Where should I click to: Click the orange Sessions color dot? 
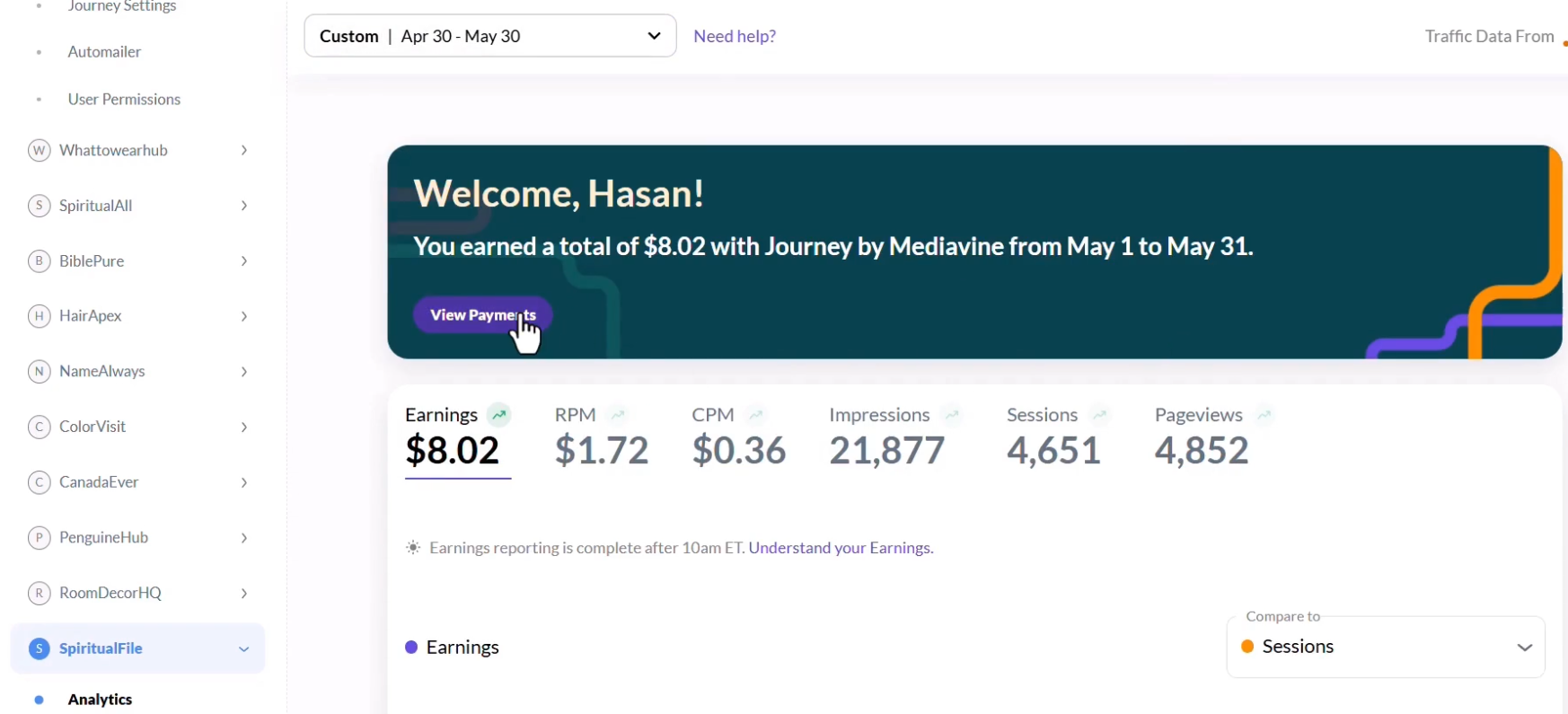click(x=1247, y=647)
